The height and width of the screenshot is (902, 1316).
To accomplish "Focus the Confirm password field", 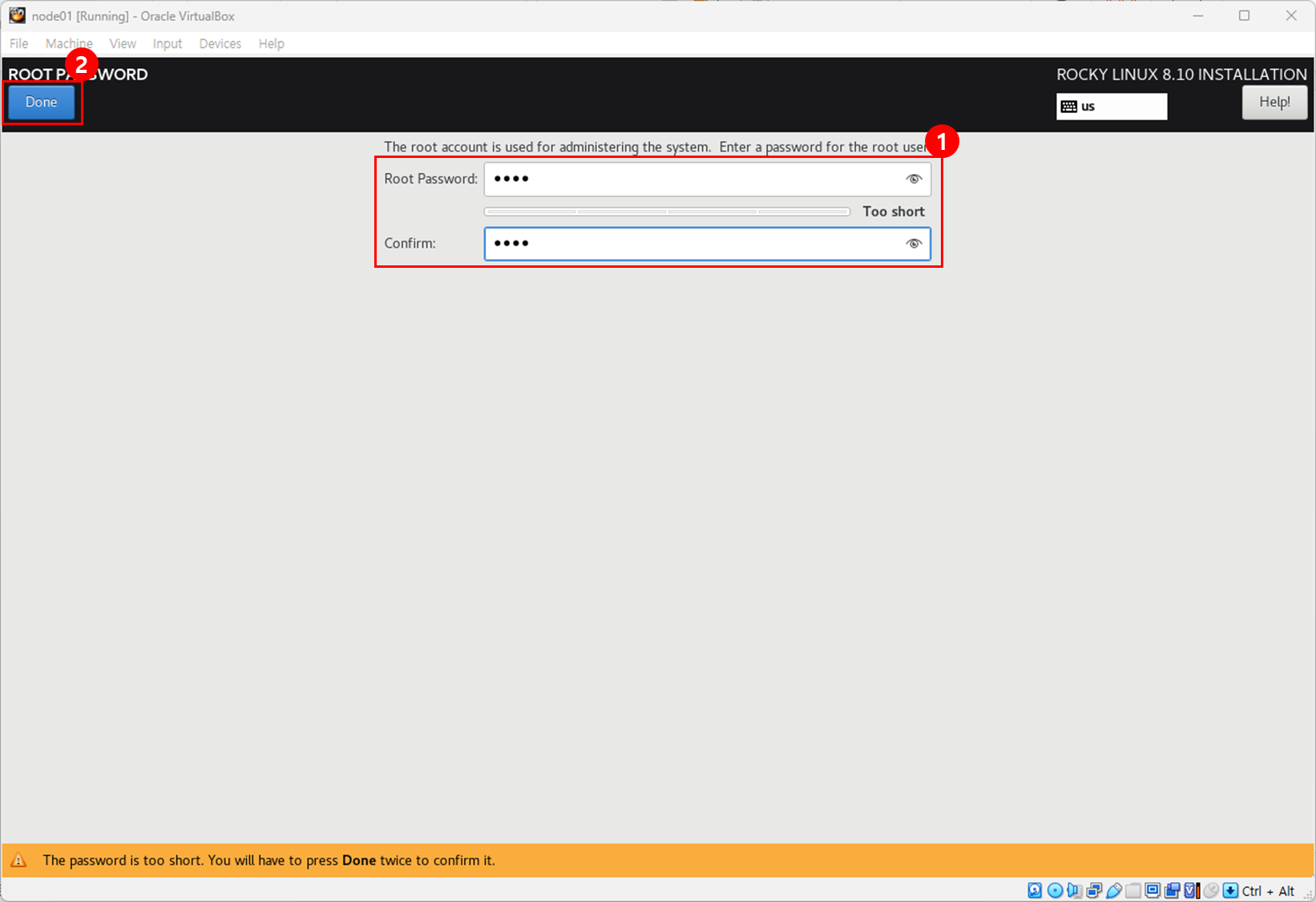I will 707,244.
